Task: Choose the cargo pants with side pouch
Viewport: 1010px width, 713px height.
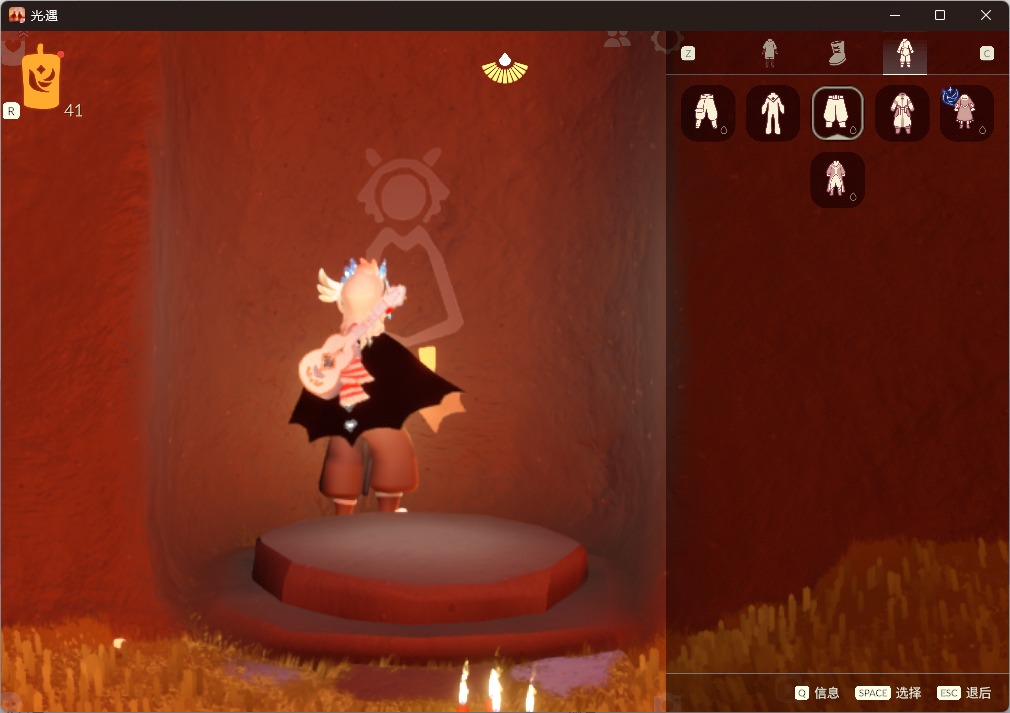Action: coord(708,113)
